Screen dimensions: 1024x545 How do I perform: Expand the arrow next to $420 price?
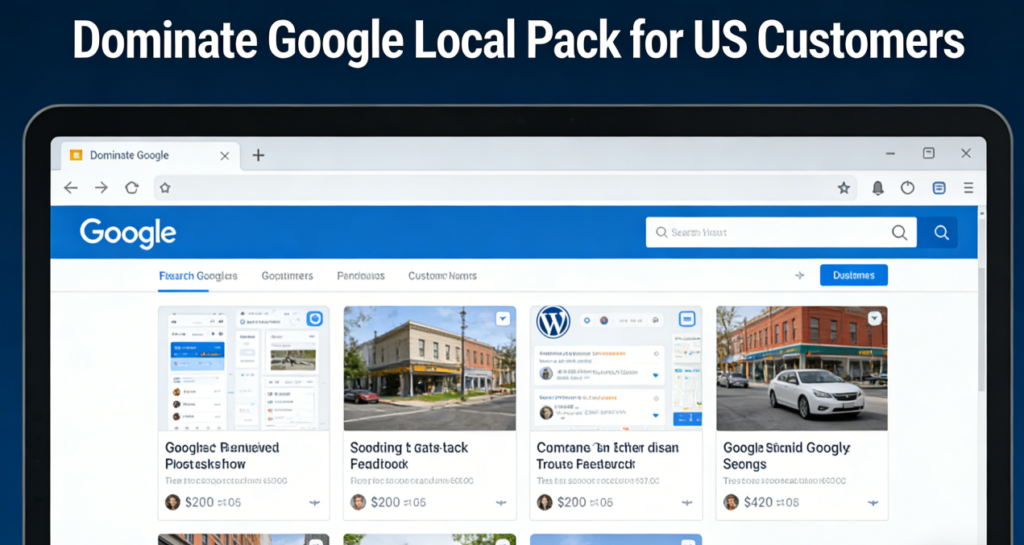point(873,503)
